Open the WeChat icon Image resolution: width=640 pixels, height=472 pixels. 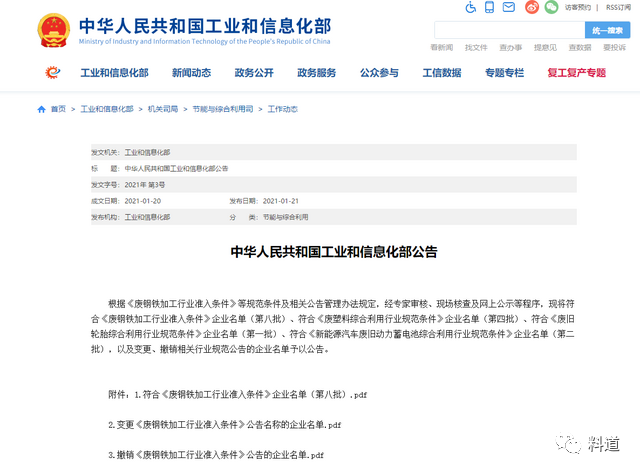tap(551, 7)
